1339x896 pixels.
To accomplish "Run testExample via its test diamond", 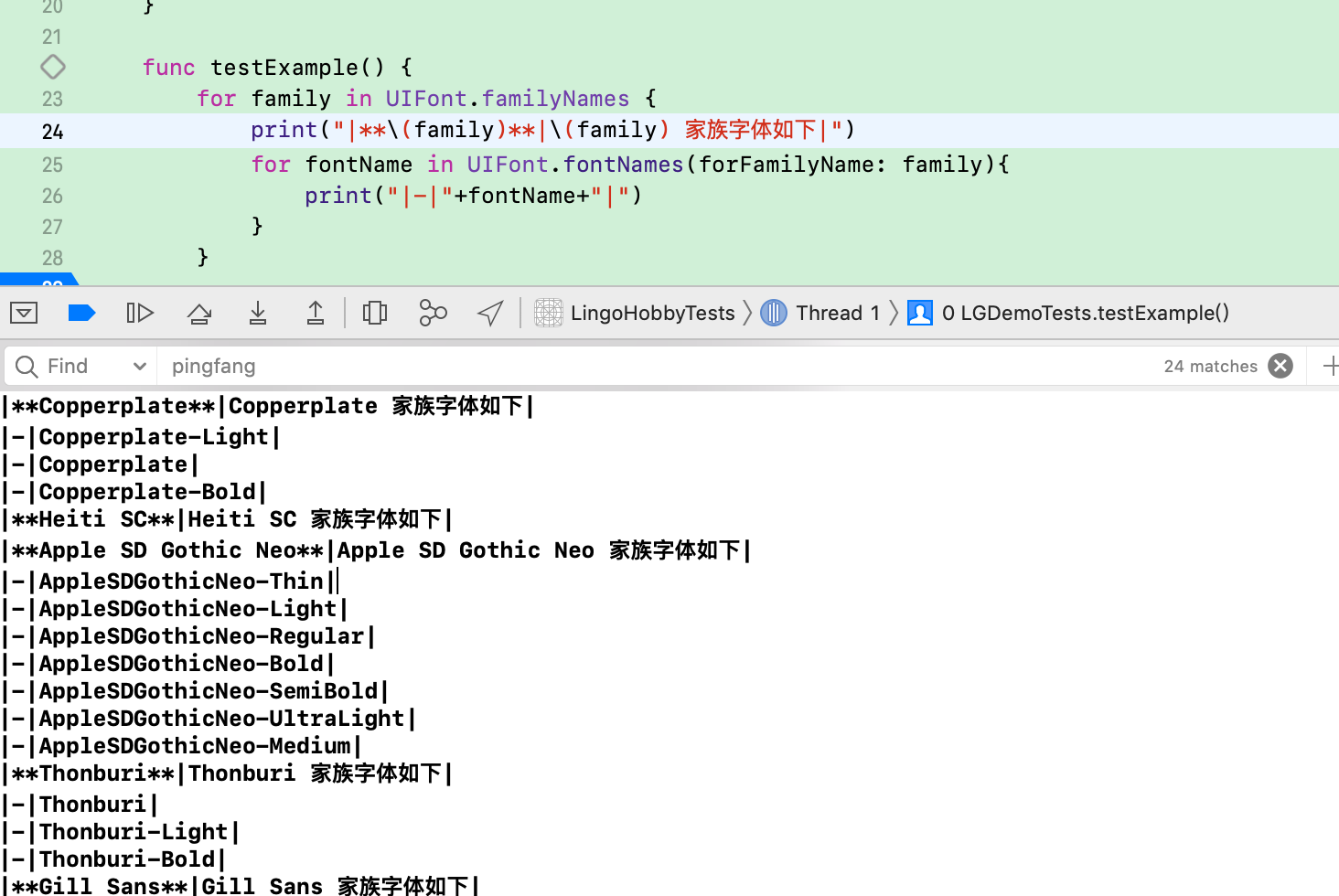I will coord(52,66).
